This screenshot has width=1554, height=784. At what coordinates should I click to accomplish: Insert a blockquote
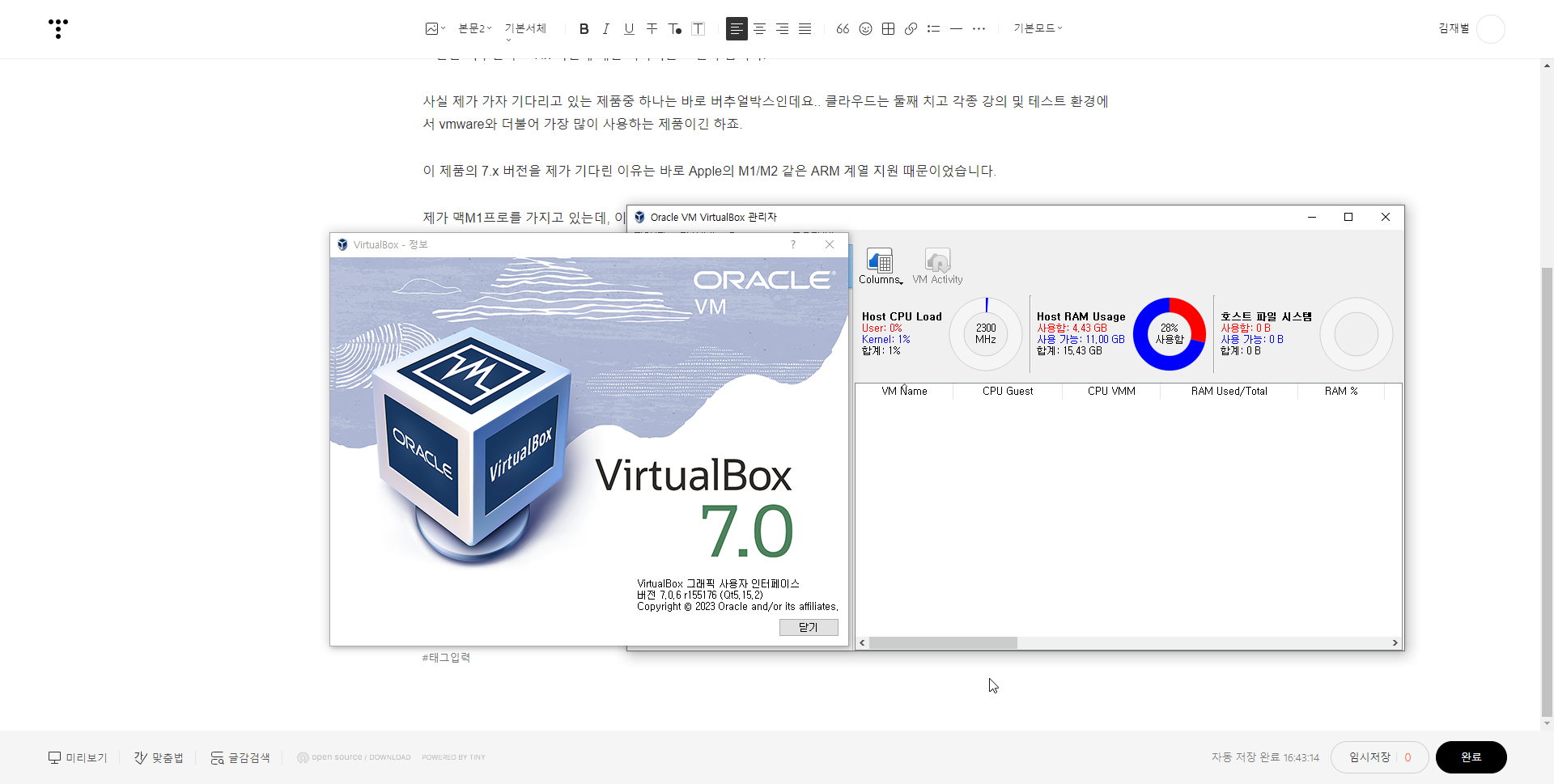tap(843, 28)
